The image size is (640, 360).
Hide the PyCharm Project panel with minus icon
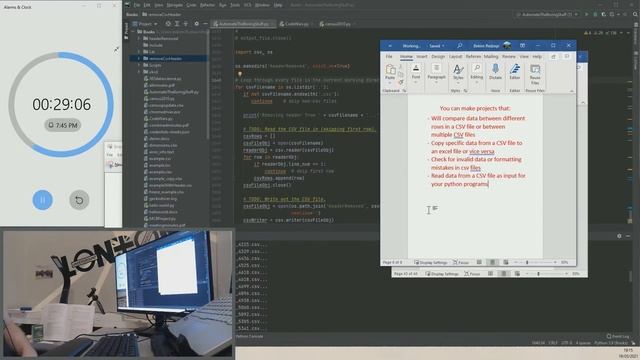point(205,24)
